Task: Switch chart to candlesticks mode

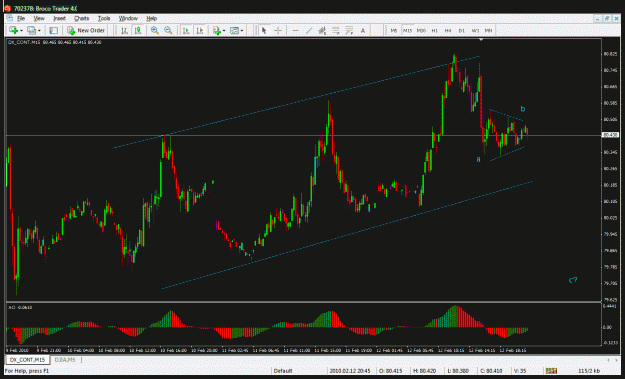Action: click(138, 30)
